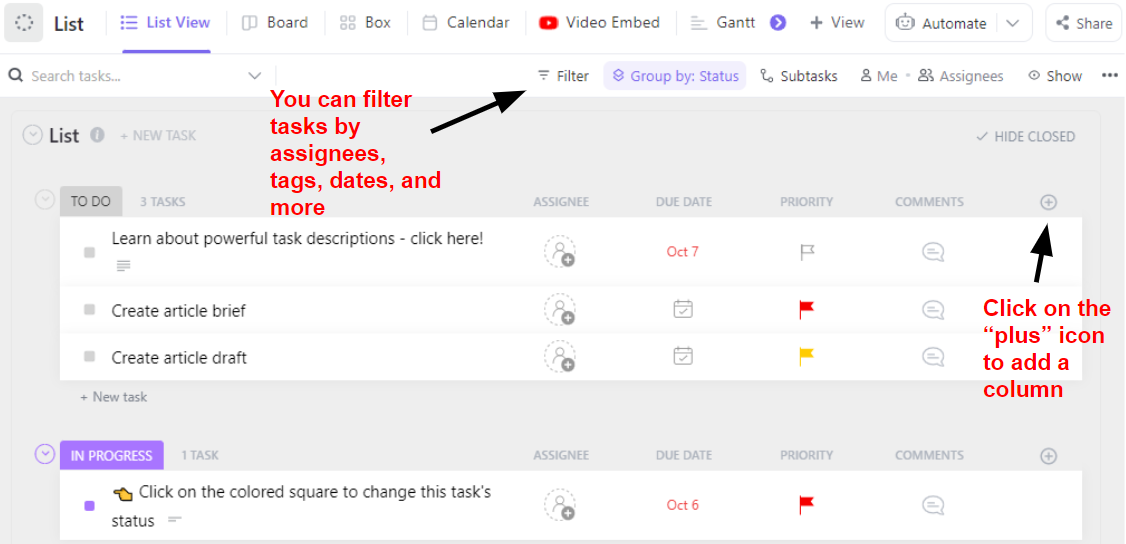This screenshot has width=1126, height=544.
Task: Click red priority flag of 'Create article brief'
Action: (807, 310)
